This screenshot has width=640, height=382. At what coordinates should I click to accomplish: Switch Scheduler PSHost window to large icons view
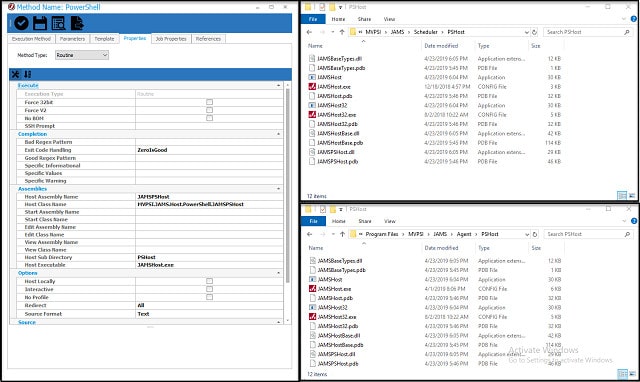[632, 195]
